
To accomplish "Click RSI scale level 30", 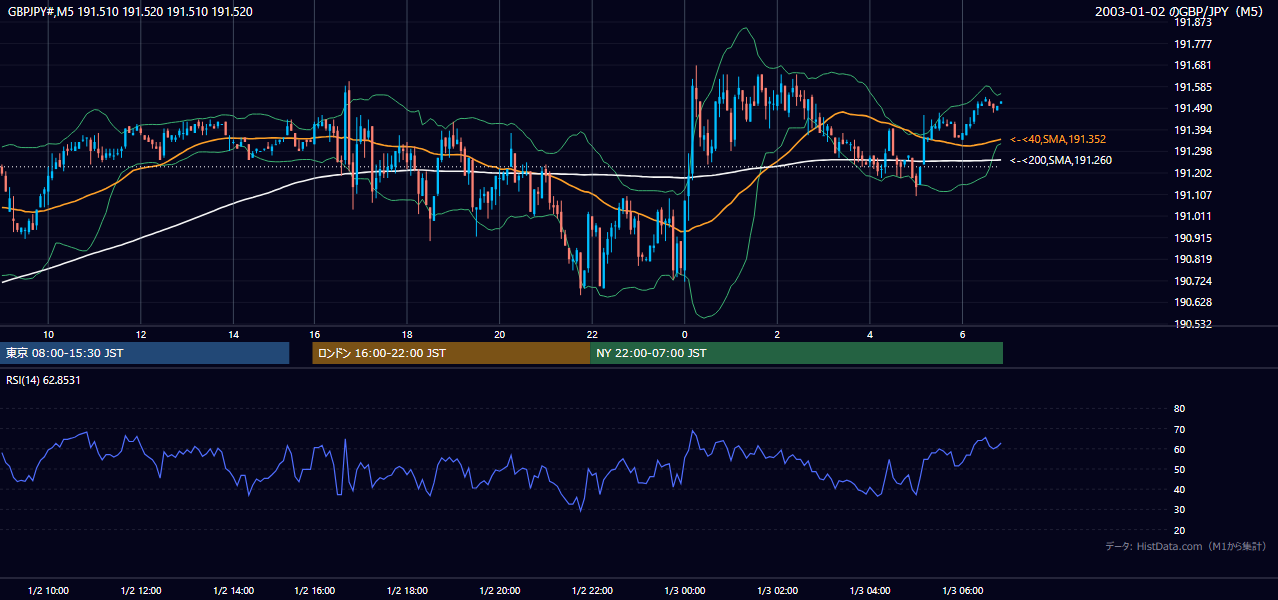I will [x=1179, y=510].
